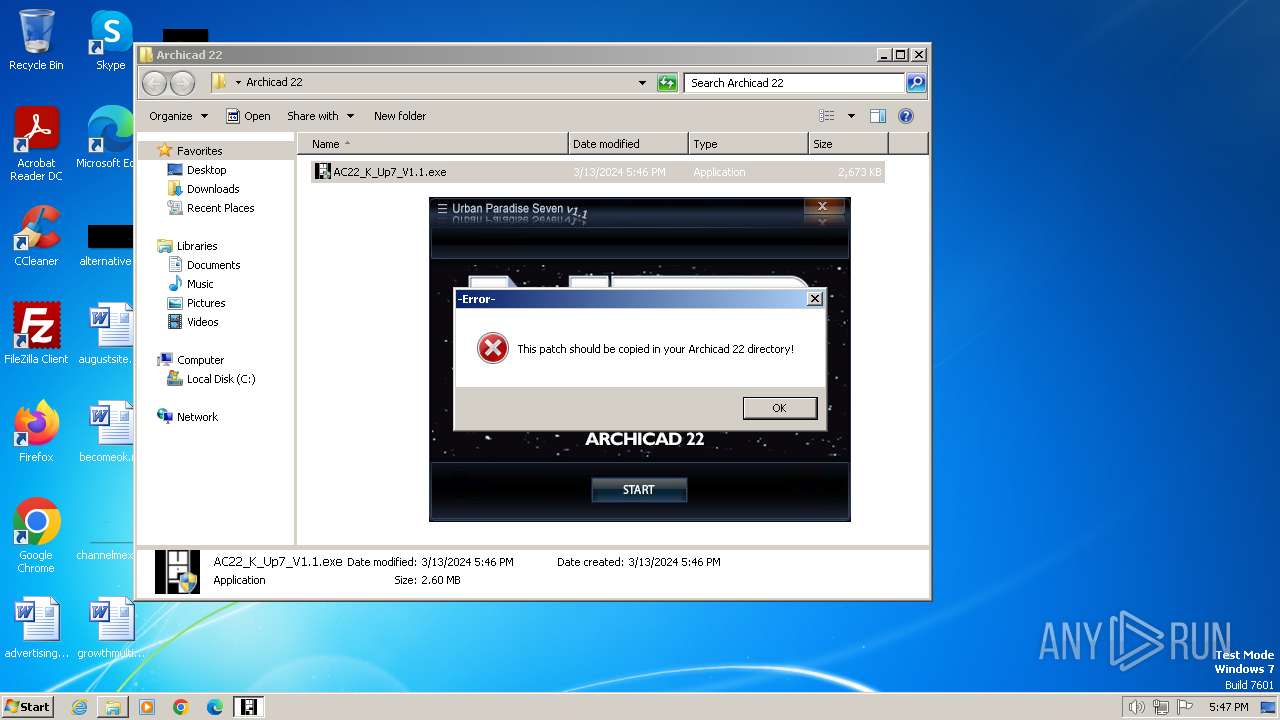Click New folder in the toolbar
Screen dimensions: 1280x720
point(400,116)
